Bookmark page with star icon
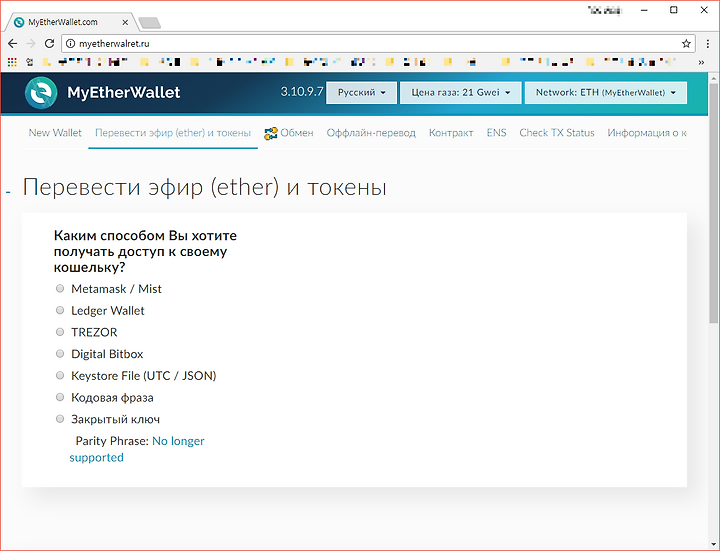Image resolution: width=720 pixels, height=551 pixels. [686, 44]
